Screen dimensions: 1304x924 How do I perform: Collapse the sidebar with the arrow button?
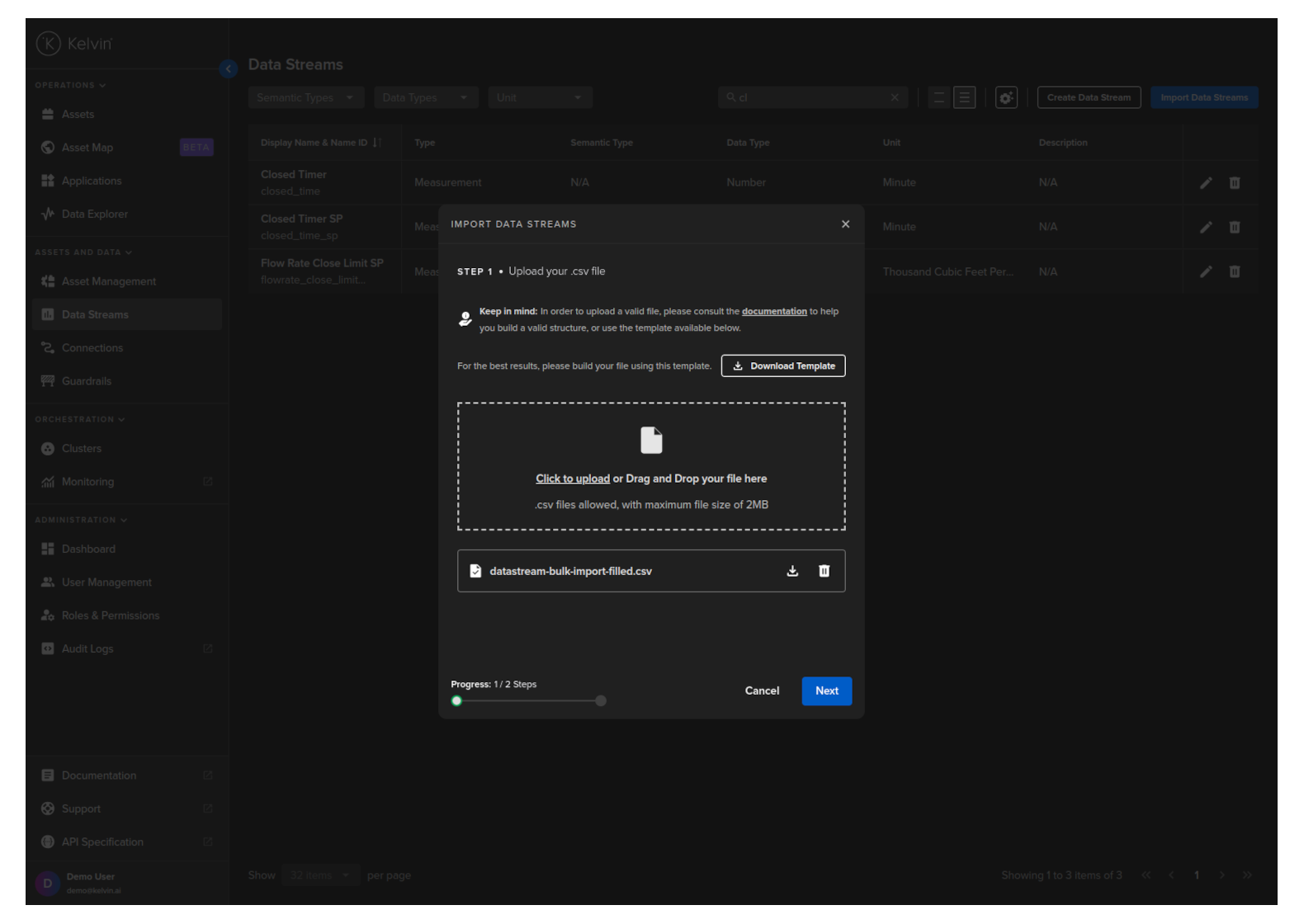tap(229, 69)
